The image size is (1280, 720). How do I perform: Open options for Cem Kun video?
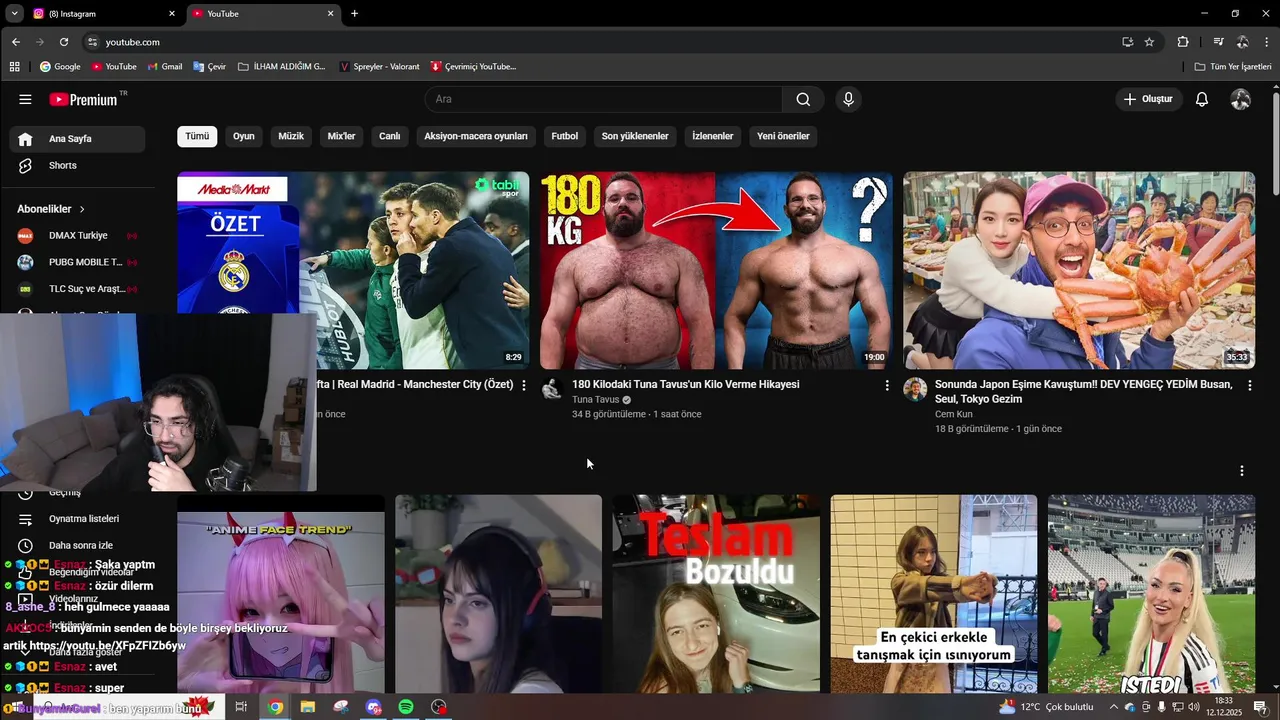click(1249, 385)
